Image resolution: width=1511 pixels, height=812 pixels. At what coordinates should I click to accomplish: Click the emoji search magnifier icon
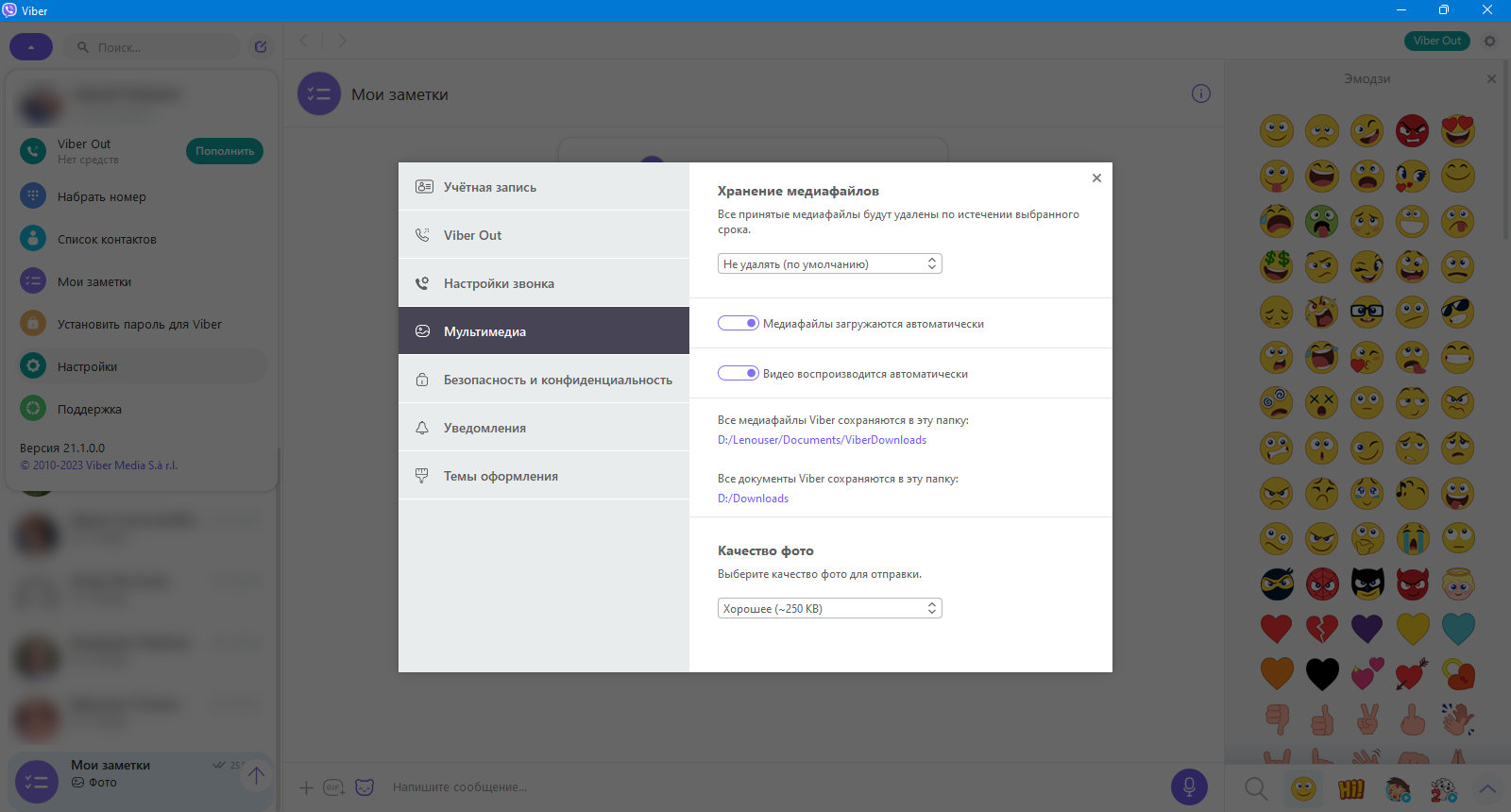click(1256, 788)
